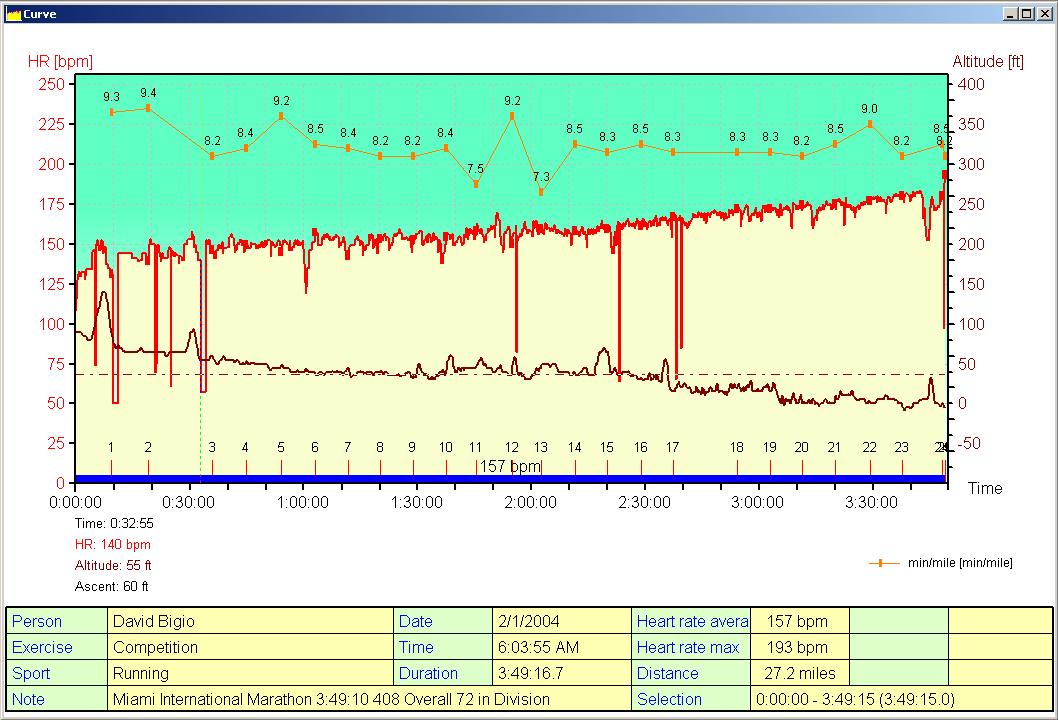
Task: Click the Distance value 27.2 miles
Action: click(798, 673)
